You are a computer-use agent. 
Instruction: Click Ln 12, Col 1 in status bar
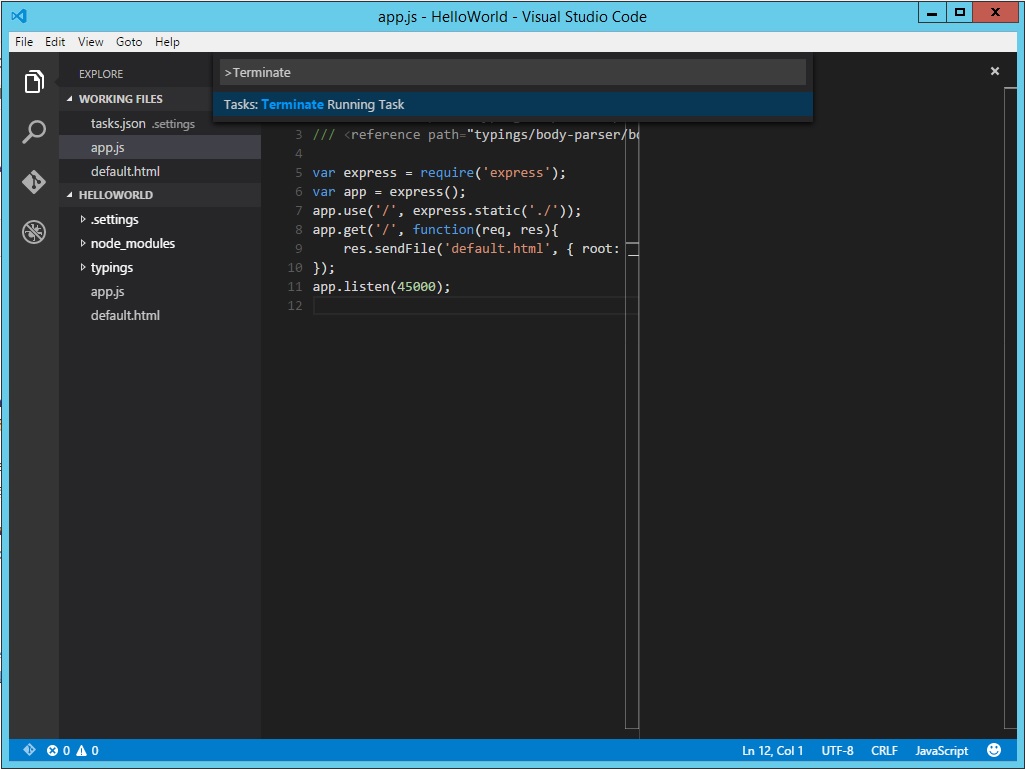coord(772,751)
